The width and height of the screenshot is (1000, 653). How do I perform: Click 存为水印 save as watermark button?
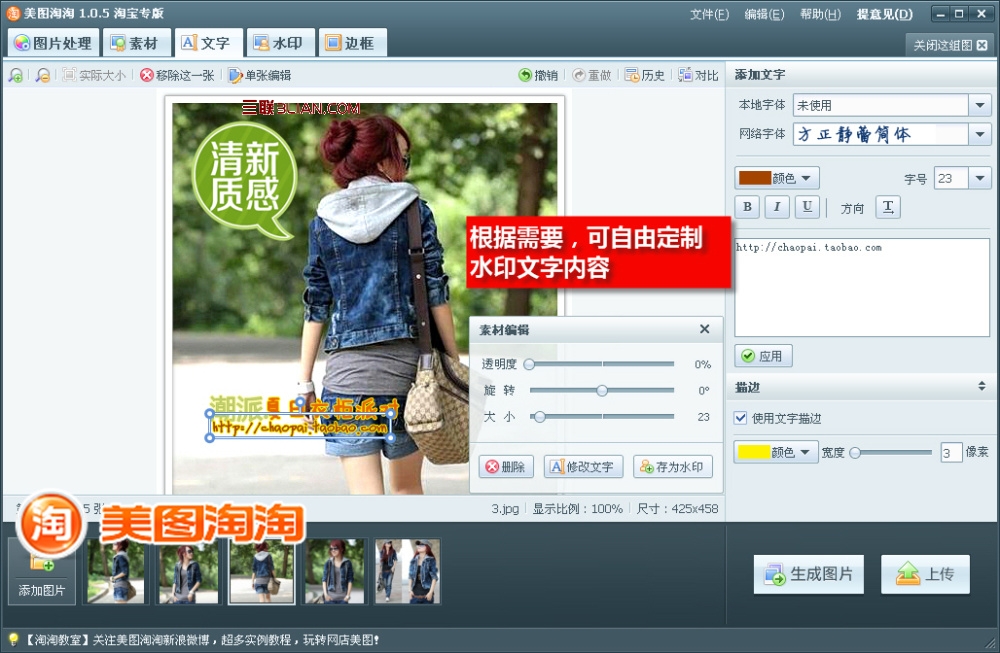[x=673, y=467]
